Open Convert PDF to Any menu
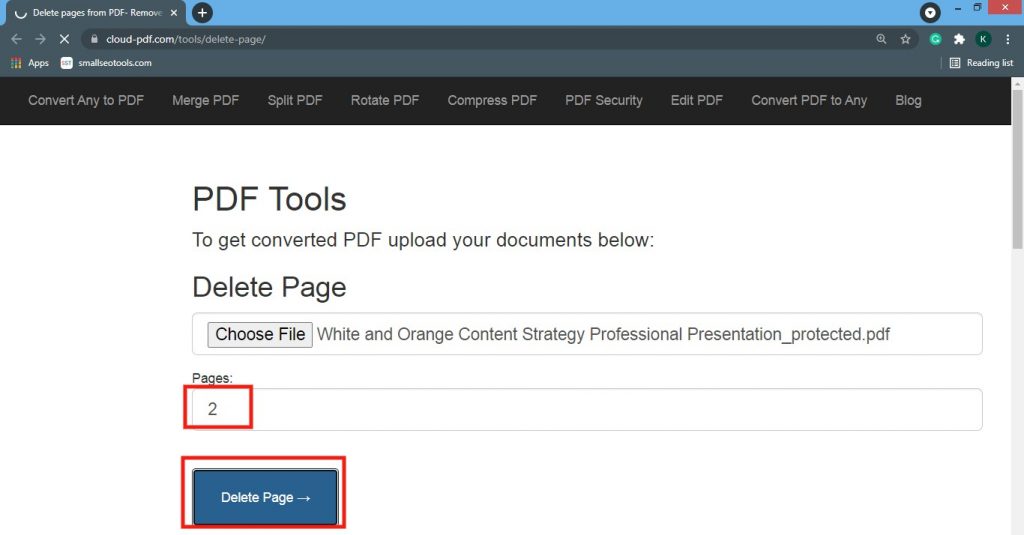The width and height of the screenshot is (1024, 535). coord(809,101)
